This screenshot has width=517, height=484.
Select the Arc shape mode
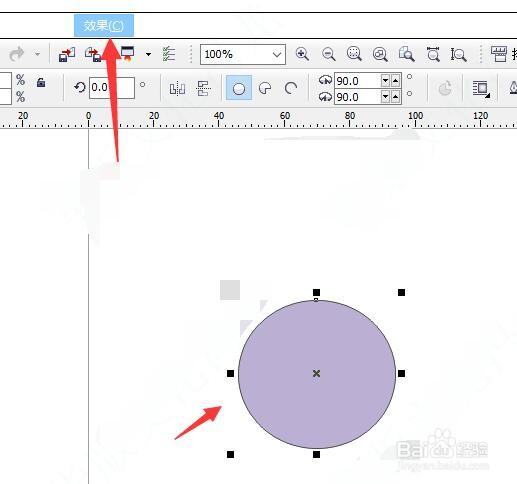click(291, 88)
